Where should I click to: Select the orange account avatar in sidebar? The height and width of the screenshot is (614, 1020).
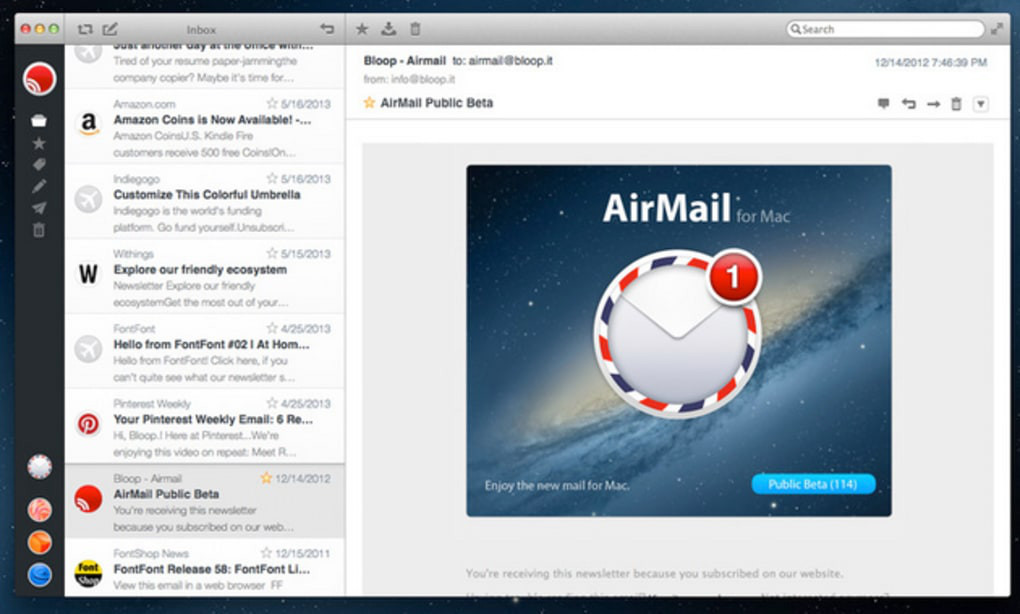tap(40, 542)
